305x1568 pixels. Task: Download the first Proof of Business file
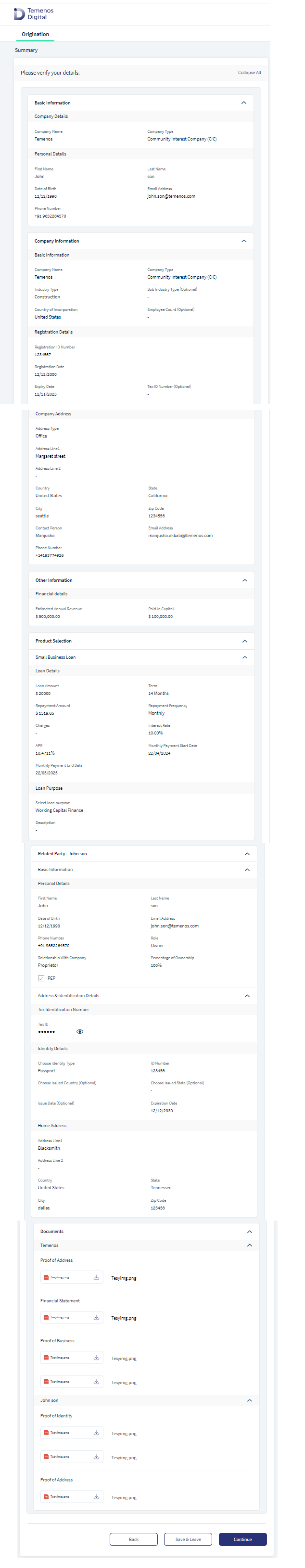pos(96,1358)
